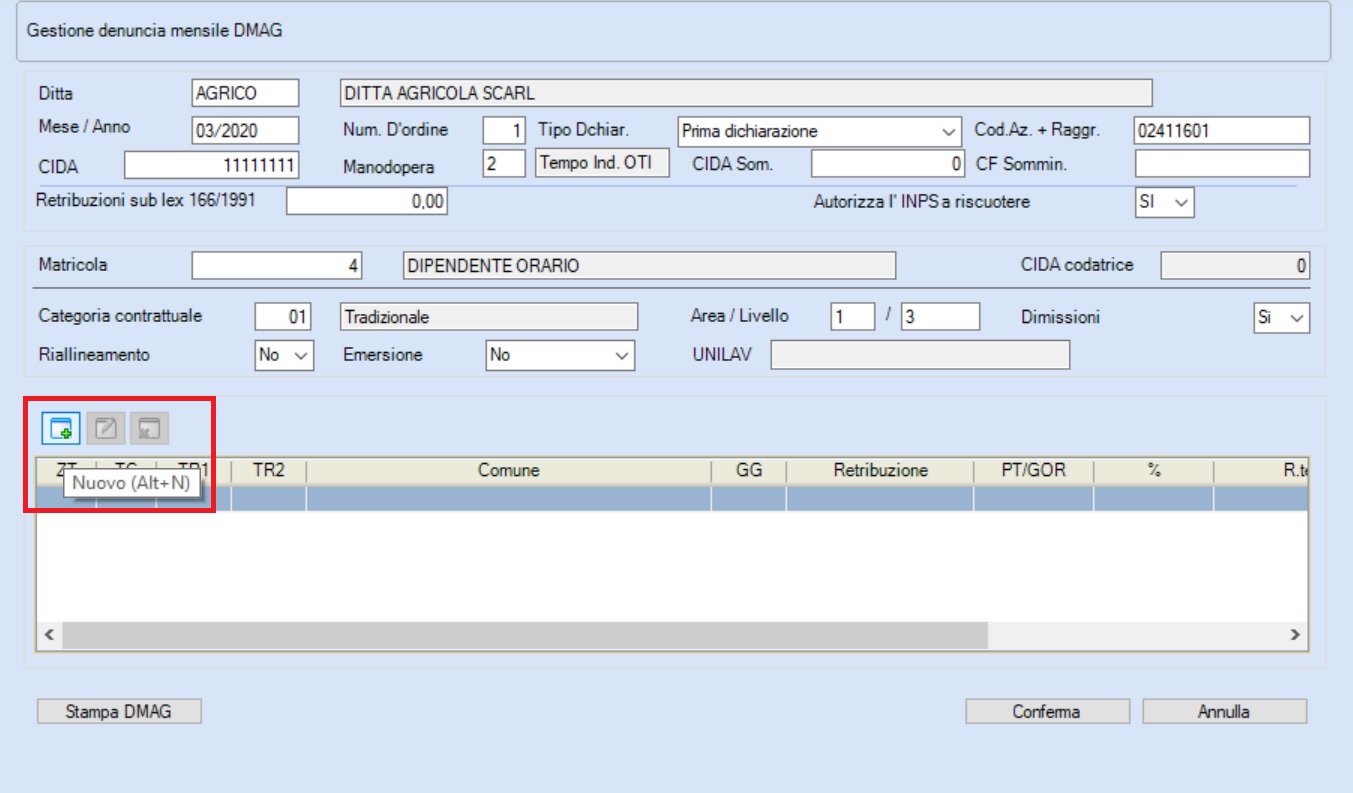Confirm the form with Conferma

(x=1047, y=712)
